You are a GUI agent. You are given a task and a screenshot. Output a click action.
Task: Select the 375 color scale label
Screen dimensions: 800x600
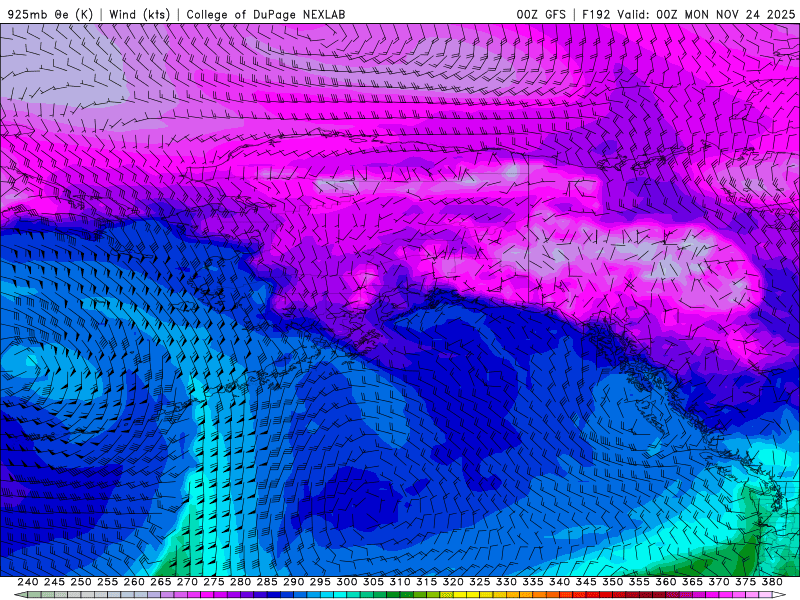pos(745,582)
